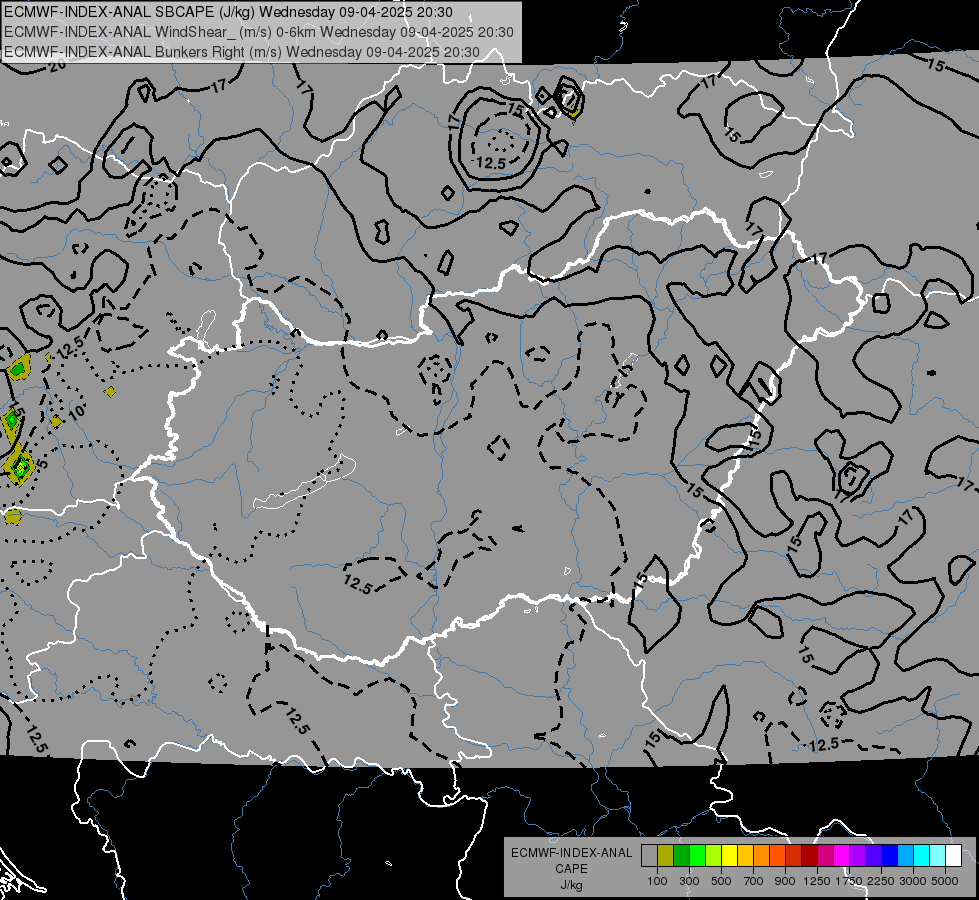This screenshot has height=900, width=979.
Task: Click the 100 value under legend
Action: tap(657, 881)
